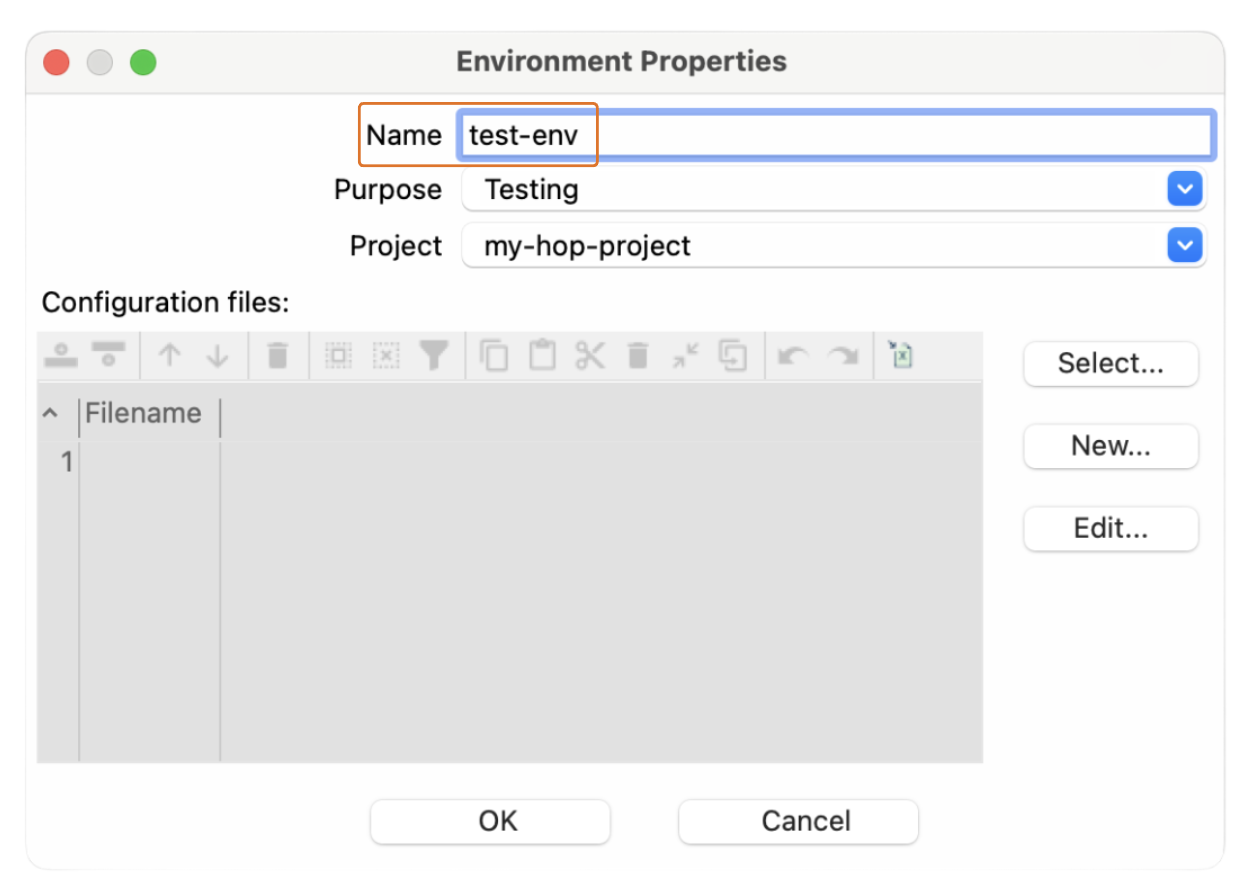Screen dimensions: 1252x896
Task: Move selected row down with arrow icon
Action: tap(217, 355)
